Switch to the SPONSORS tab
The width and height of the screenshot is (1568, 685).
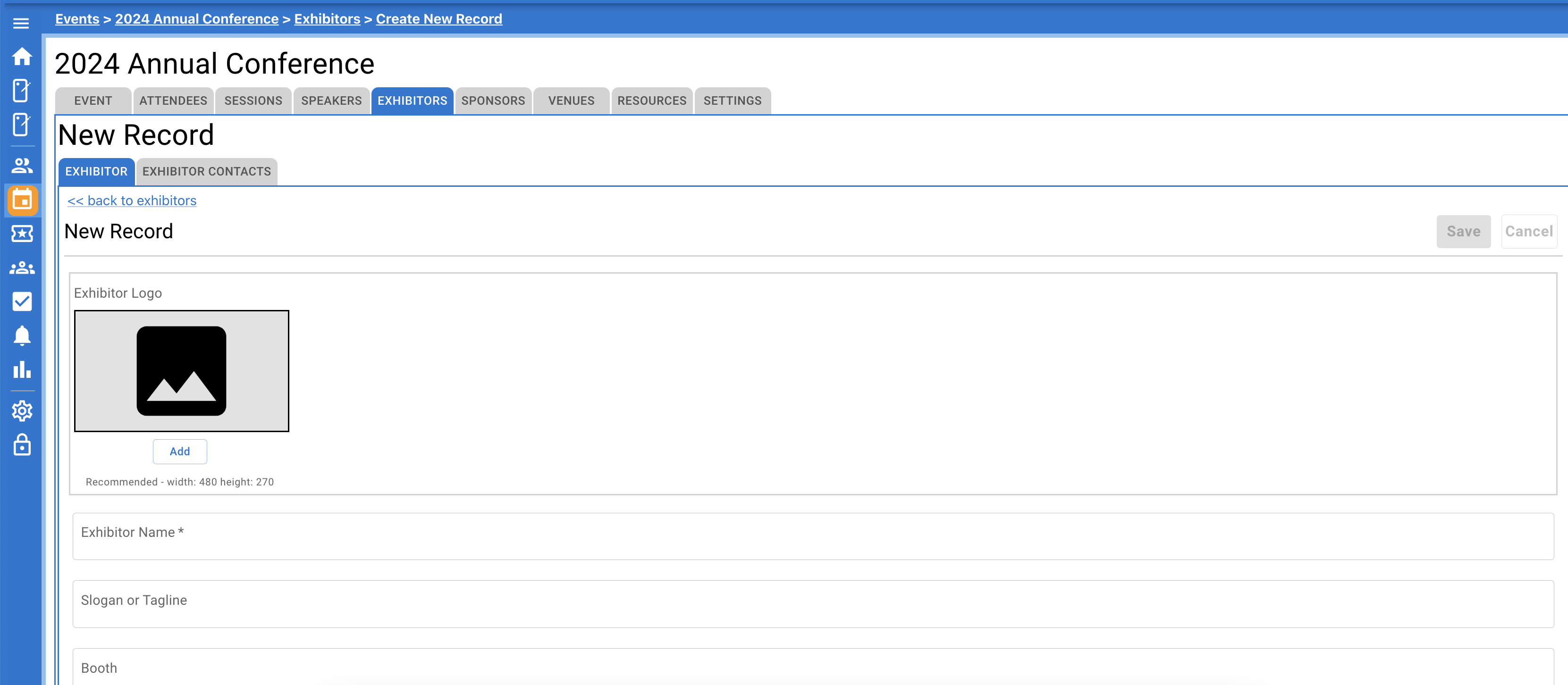[x=493, y=100]
